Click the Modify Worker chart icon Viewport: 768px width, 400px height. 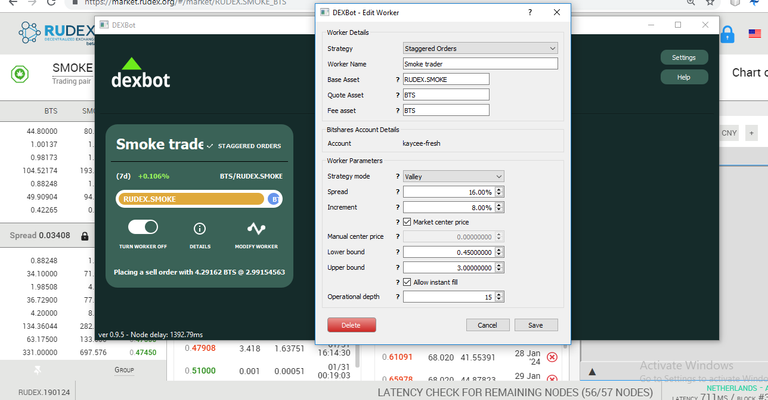[x=257, y=229]
